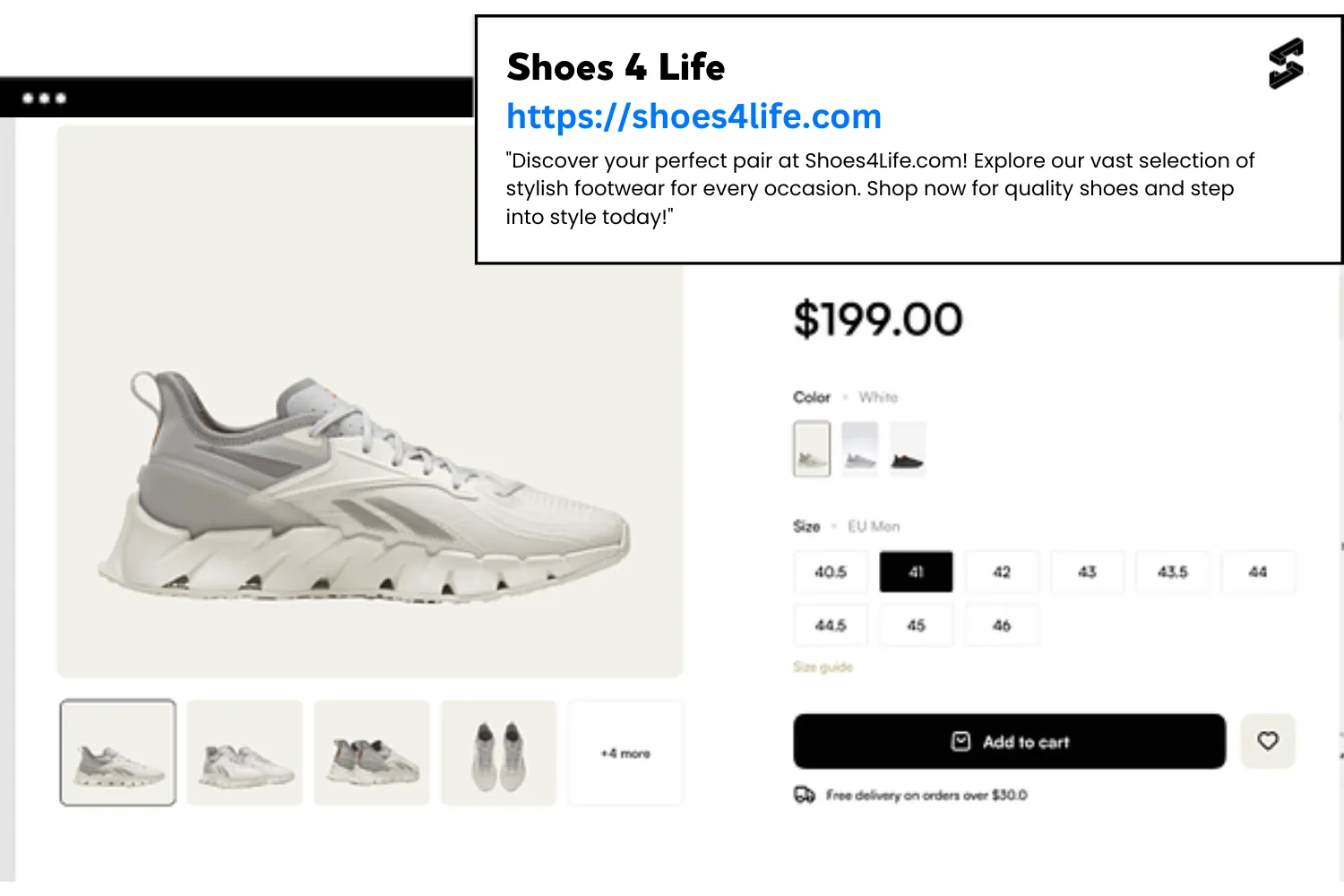Show the +4 more product images

coord(625,754)
